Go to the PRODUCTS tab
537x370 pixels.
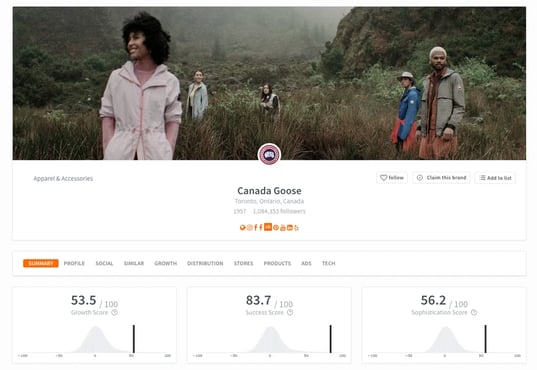(x=277, y=263)
